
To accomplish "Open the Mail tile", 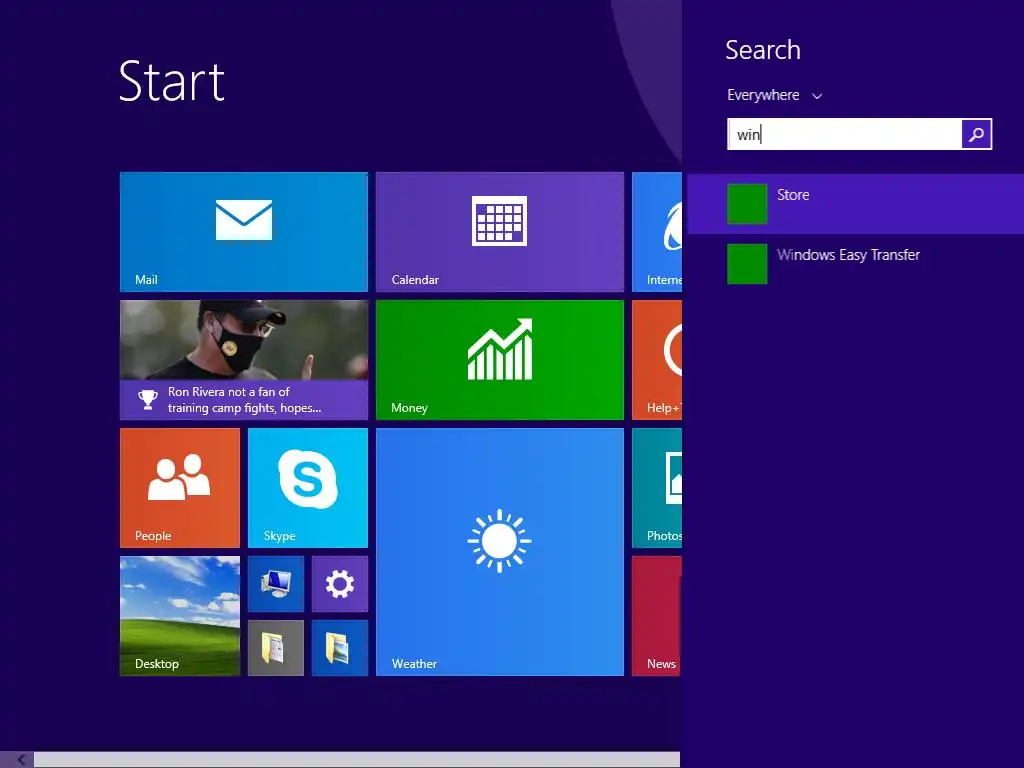I will [244, 232].
